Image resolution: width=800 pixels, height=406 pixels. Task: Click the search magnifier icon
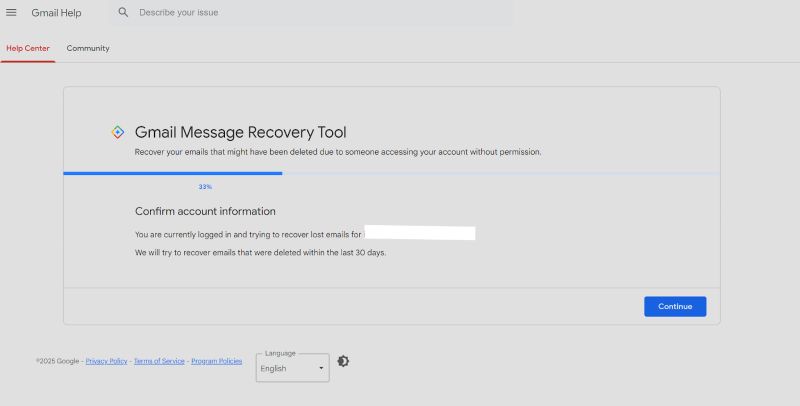coord(123,12)
